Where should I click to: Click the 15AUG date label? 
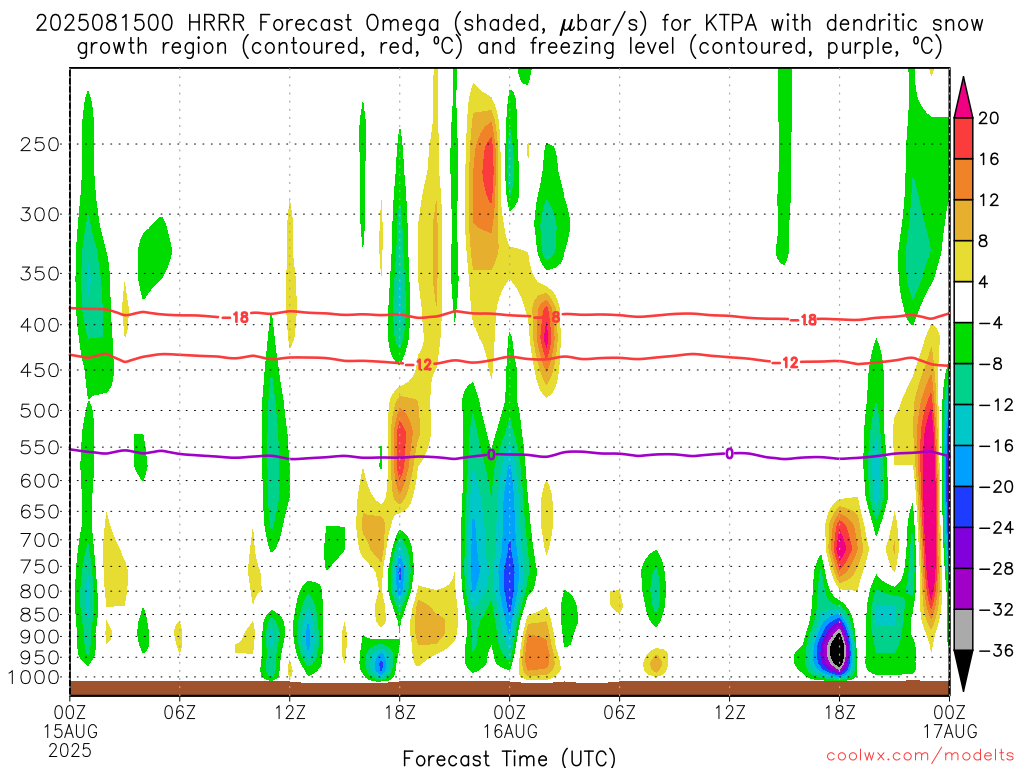point(71,731)
